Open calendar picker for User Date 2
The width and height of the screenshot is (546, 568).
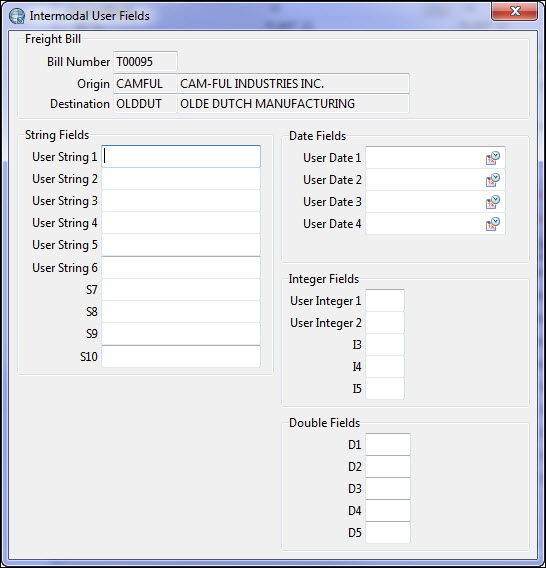click(x=493, y=180)
